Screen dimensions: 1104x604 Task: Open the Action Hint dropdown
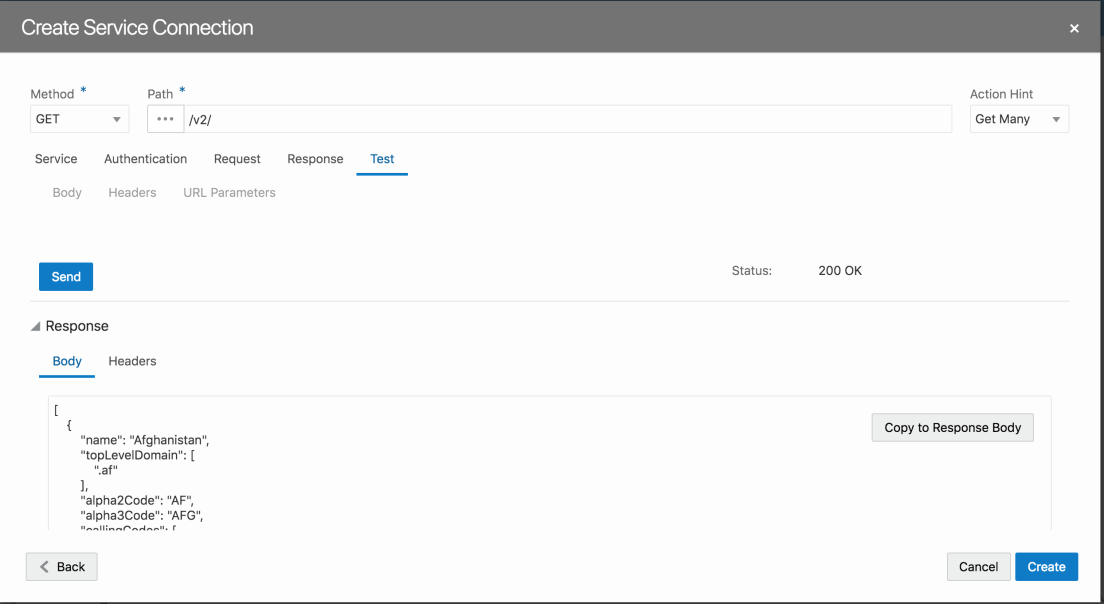[x=1018, y=119]
